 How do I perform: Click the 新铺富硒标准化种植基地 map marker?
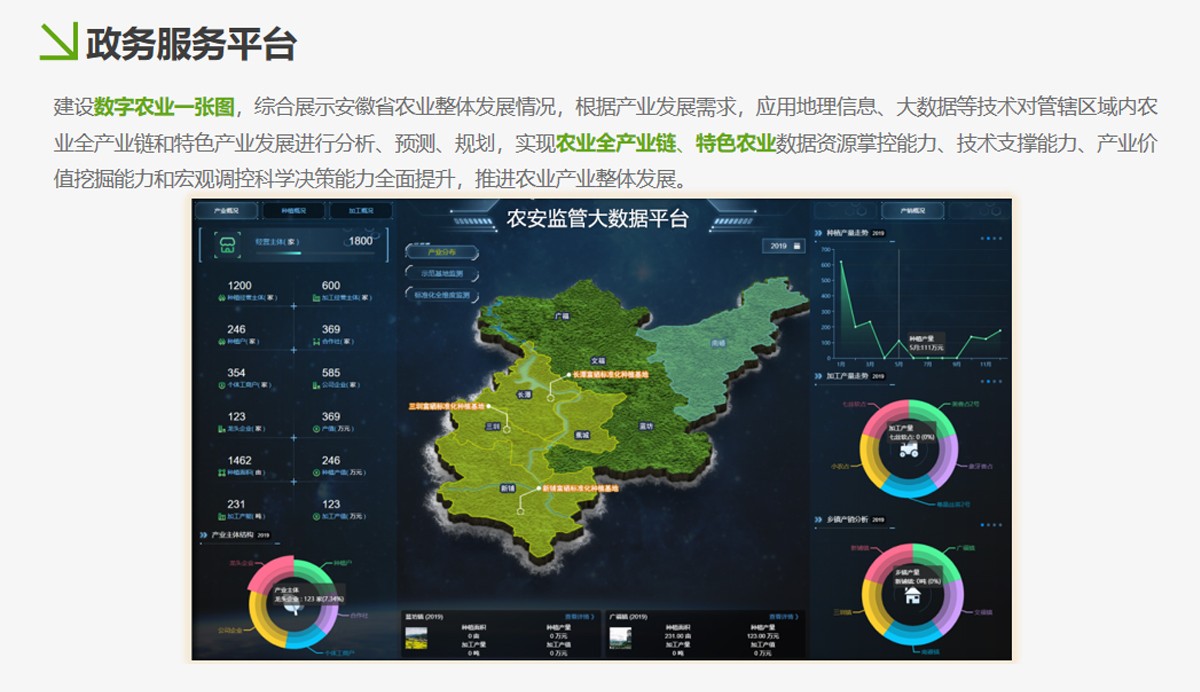click(538, 489)
